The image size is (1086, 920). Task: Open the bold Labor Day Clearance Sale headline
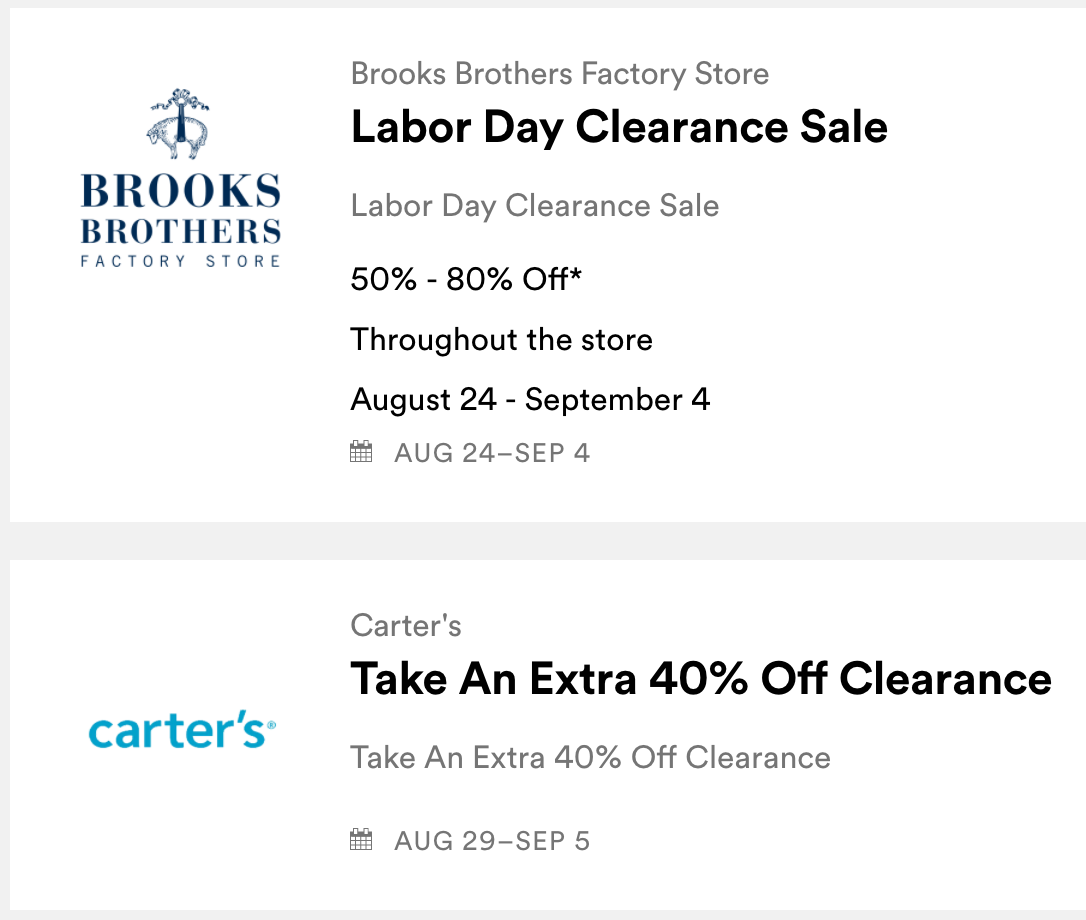pos(619,127)
